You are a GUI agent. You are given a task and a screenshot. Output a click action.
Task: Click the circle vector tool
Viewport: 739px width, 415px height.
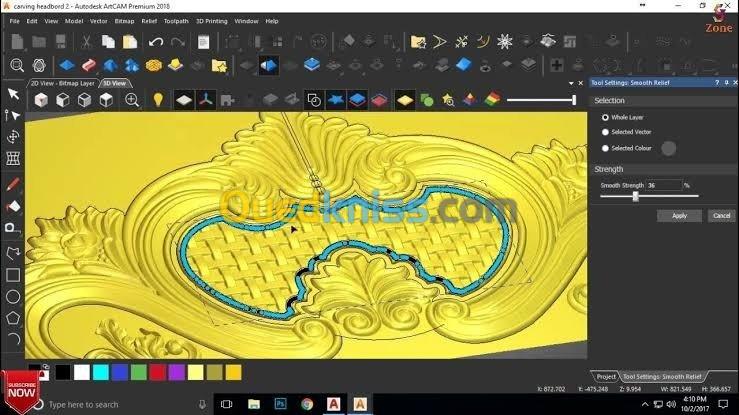click(13, 297)
